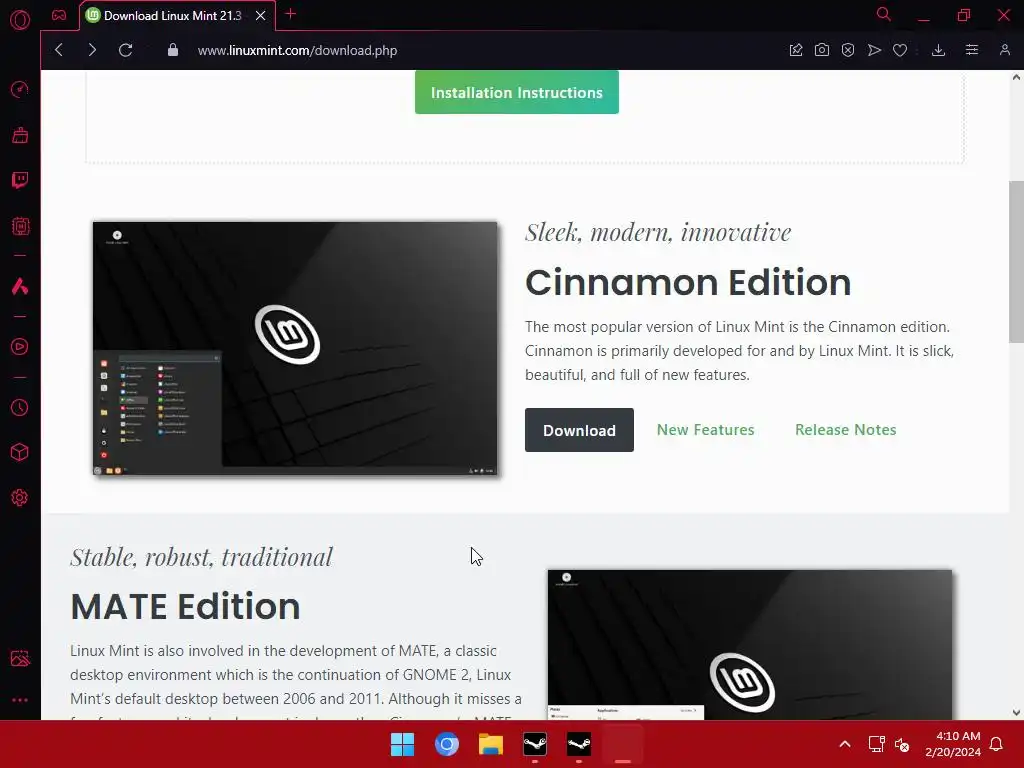This screenshot has width=1024, height=768.
Task: Open Extensions cube icon in sidebar
Action: click(x=20, y=453)
